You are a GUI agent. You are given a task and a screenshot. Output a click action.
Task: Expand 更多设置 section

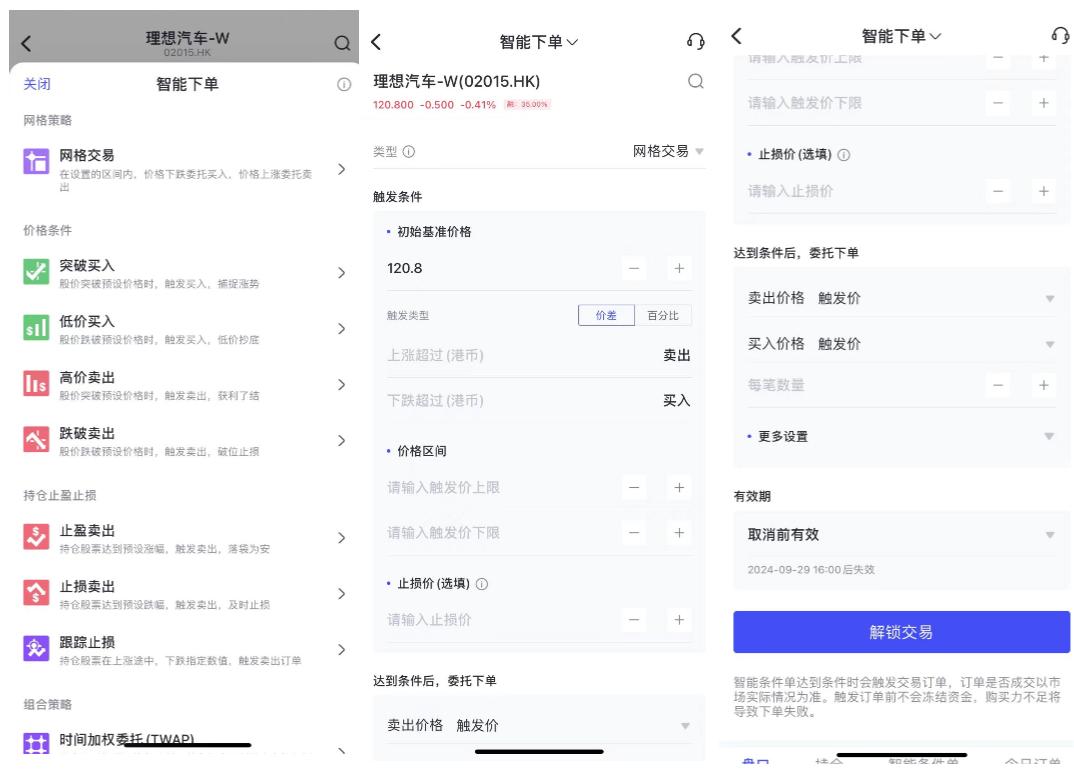901,436
